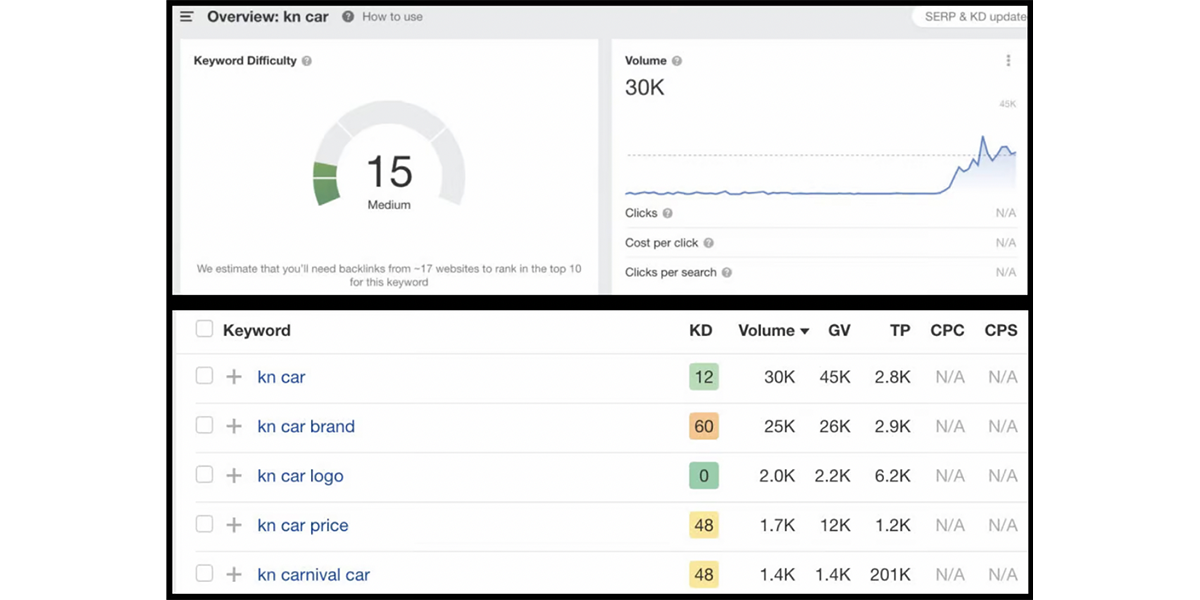1200x600 pixels.
Task: Click the help icon beside Volume heading
Action: click(x=677, y=61)
